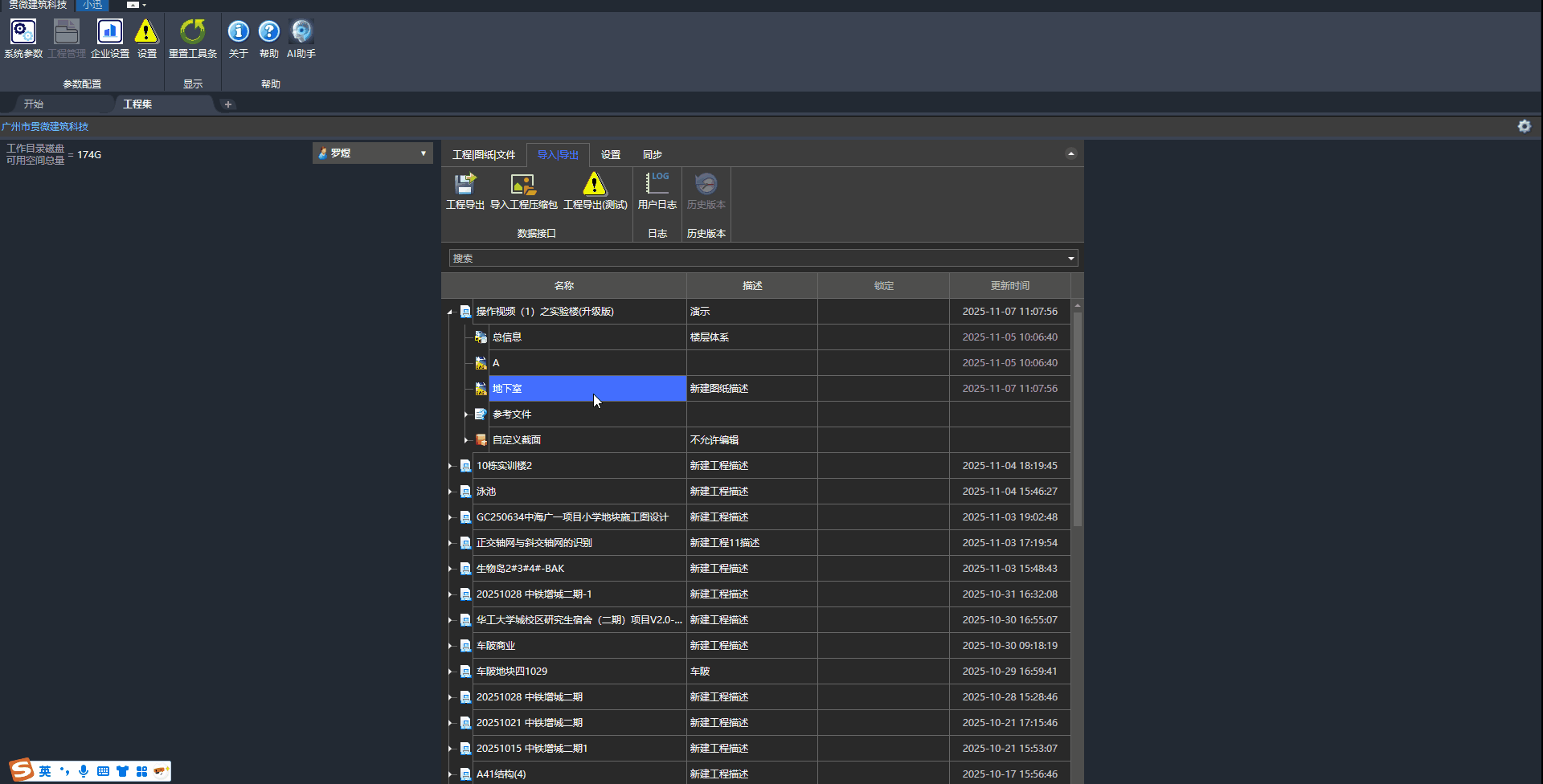The width and height of the screenshot is (1543, 784).
Task: Click the 导入工程压缩包 import icon
Action: [523, 186]
